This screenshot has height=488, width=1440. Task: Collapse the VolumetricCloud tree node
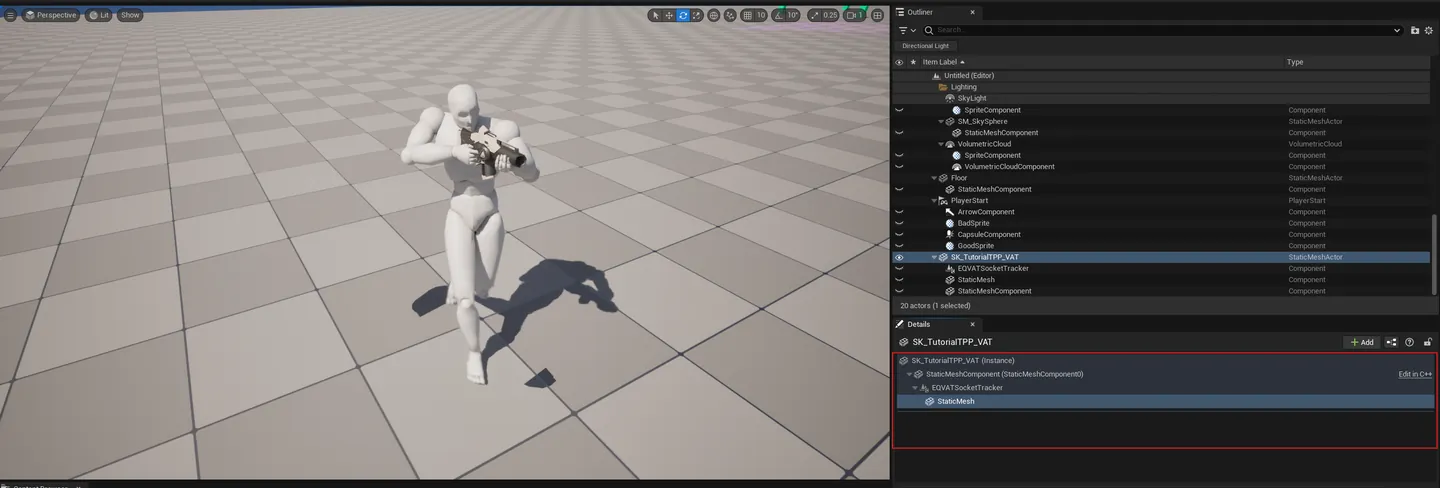pos(941,144)
